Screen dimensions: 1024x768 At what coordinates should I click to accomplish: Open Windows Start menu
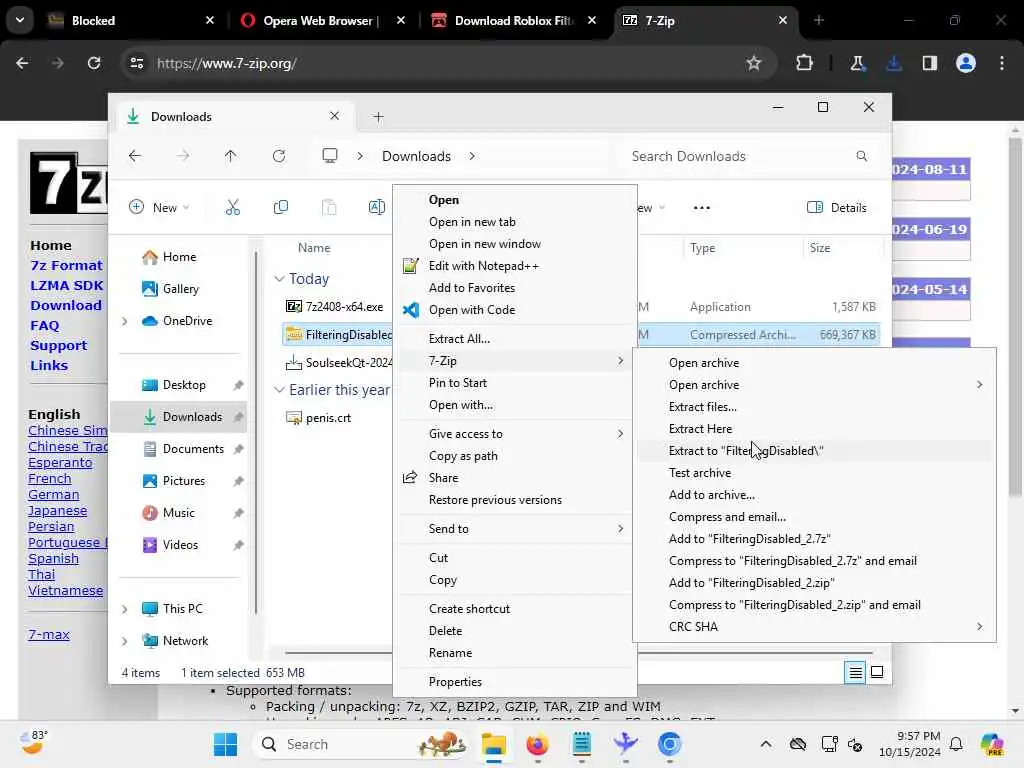226,744
